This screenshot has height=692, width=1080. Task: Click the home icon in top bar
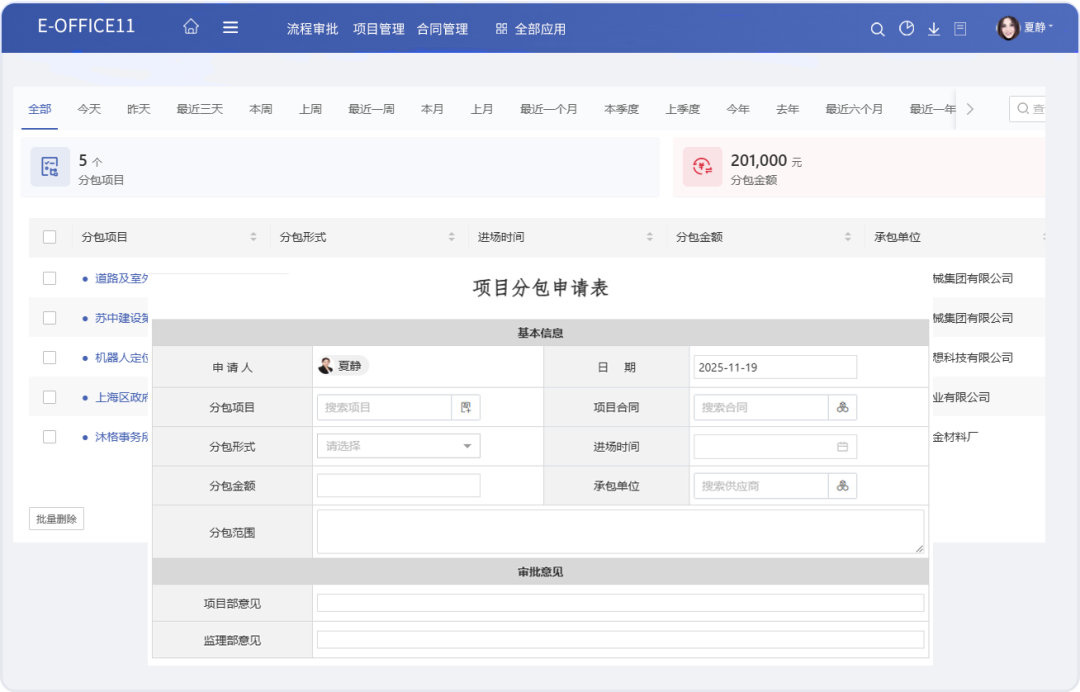[x=191, y=28]
